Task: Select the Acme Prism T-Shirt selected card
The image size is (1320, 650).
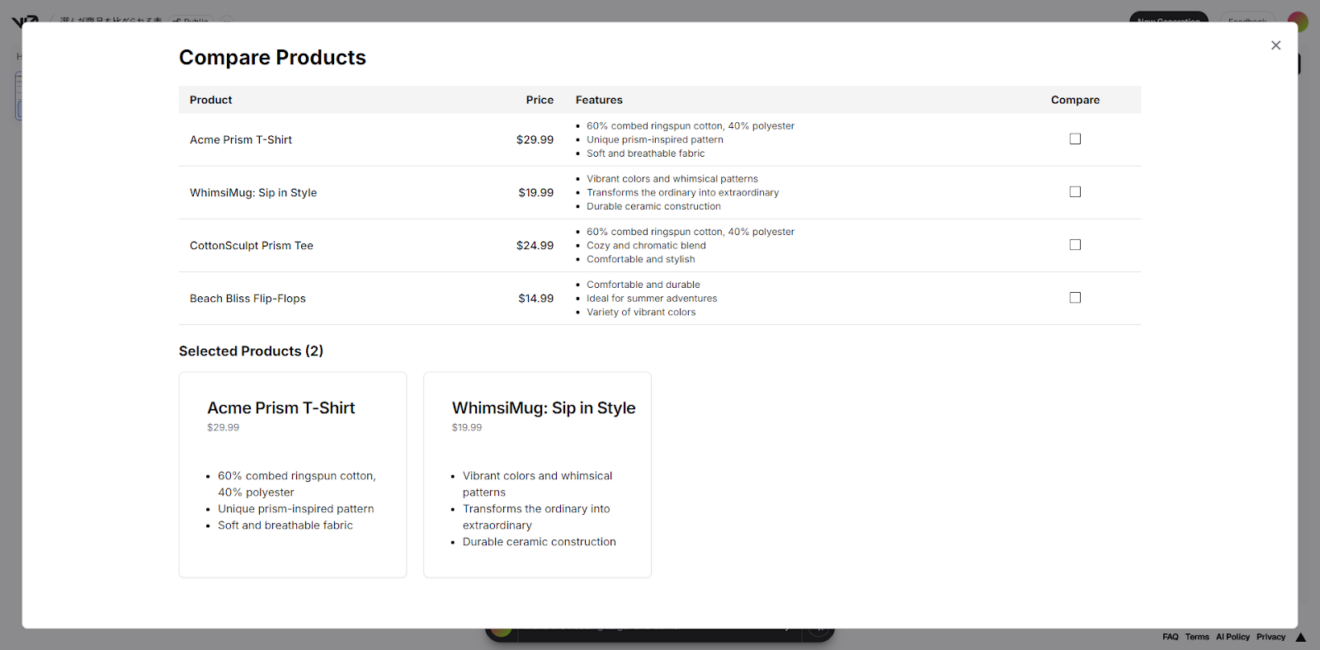Action: (x=292, y=474)
